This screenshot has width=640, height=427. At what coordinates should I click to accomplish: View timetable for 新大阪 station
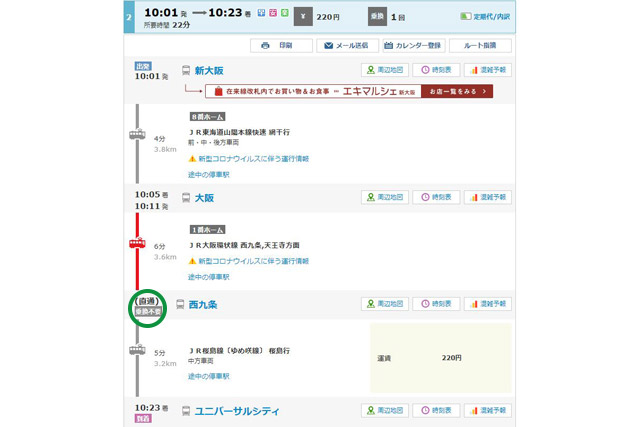pos(437,70)
